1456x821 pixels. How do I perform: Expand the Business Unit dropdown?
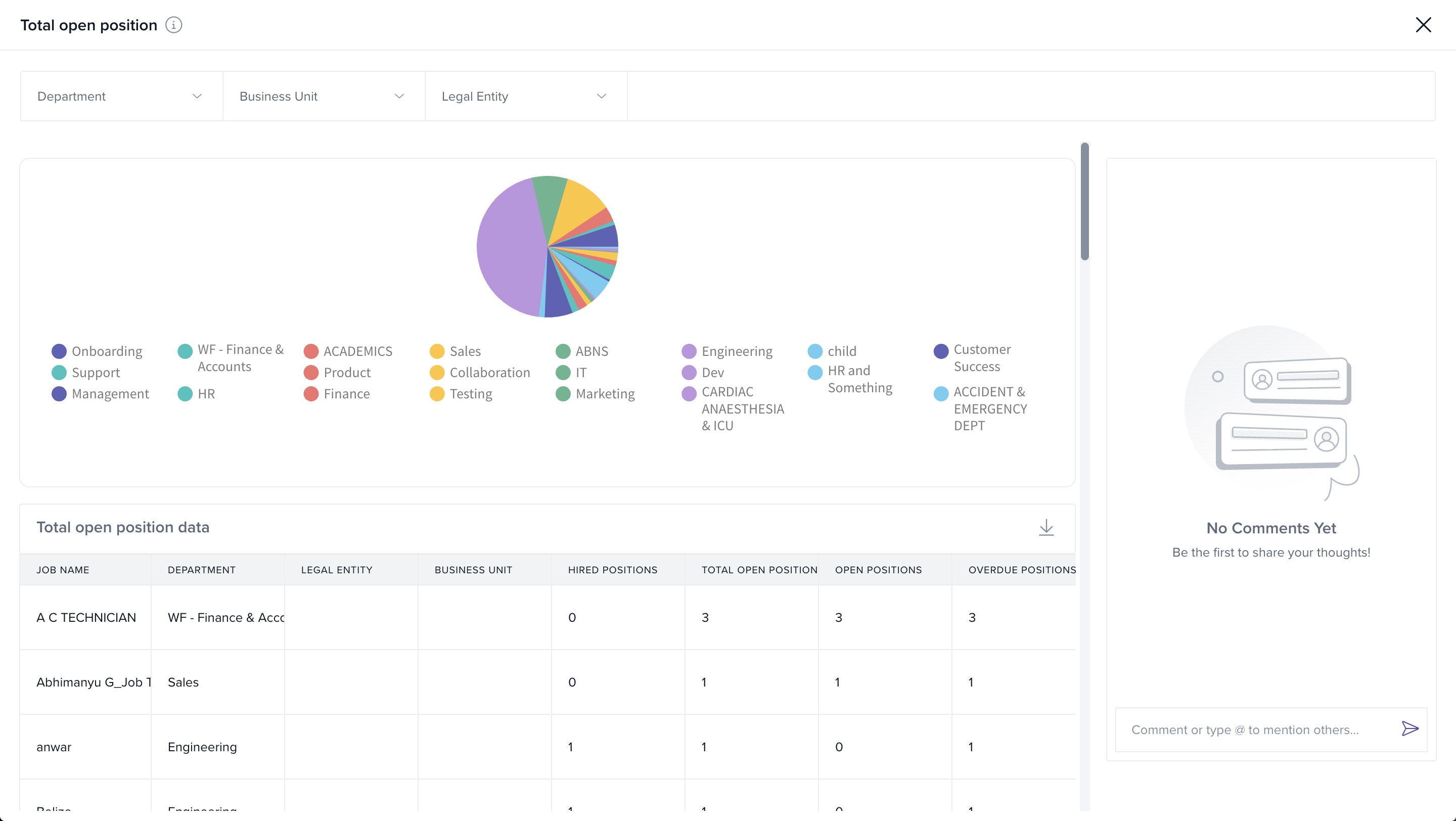click(x=323, y=96)
